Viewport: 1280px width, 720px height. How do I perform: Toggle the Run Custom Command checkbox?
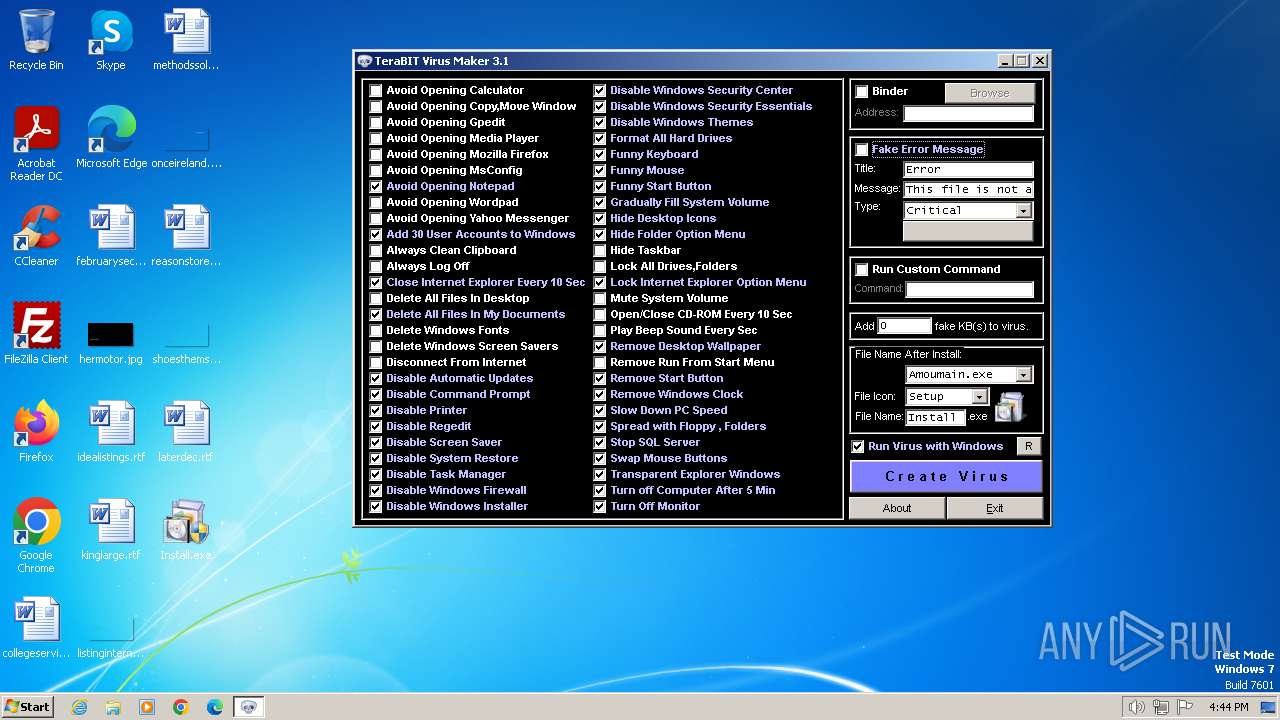pyautogui.click(x=862, y=270)
